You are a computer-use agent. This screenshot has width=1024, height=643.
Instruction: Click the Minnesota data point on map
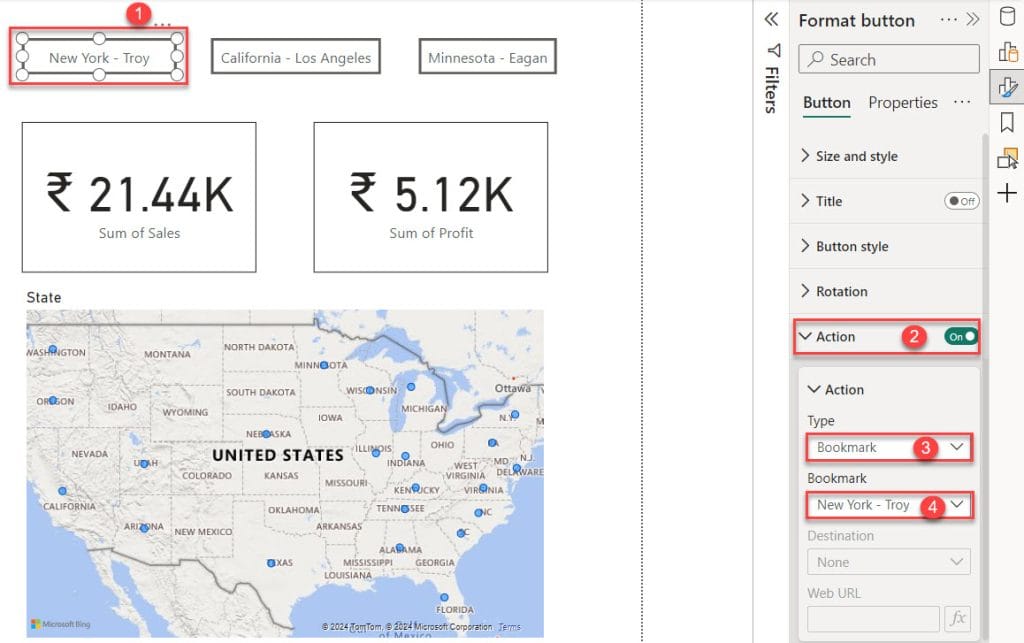tap(324, 365)
